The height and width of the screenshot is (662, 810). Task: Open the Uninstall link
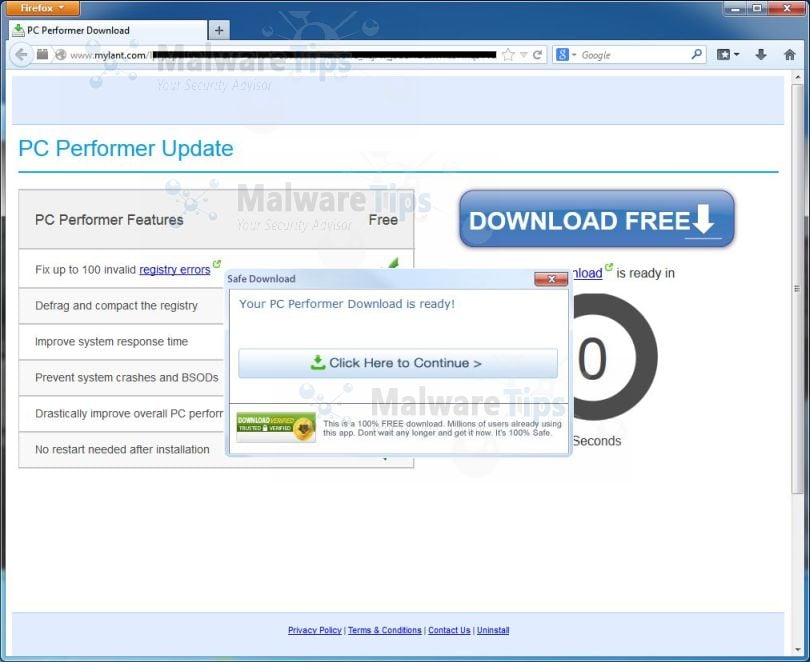493,630
